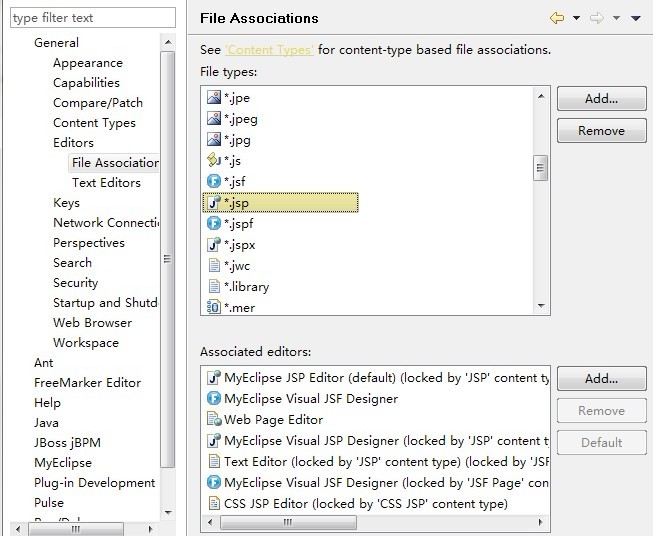653x536 pixels.
Task: Click the CSS JSP Editor icon
Action: (x=214, y=504)
